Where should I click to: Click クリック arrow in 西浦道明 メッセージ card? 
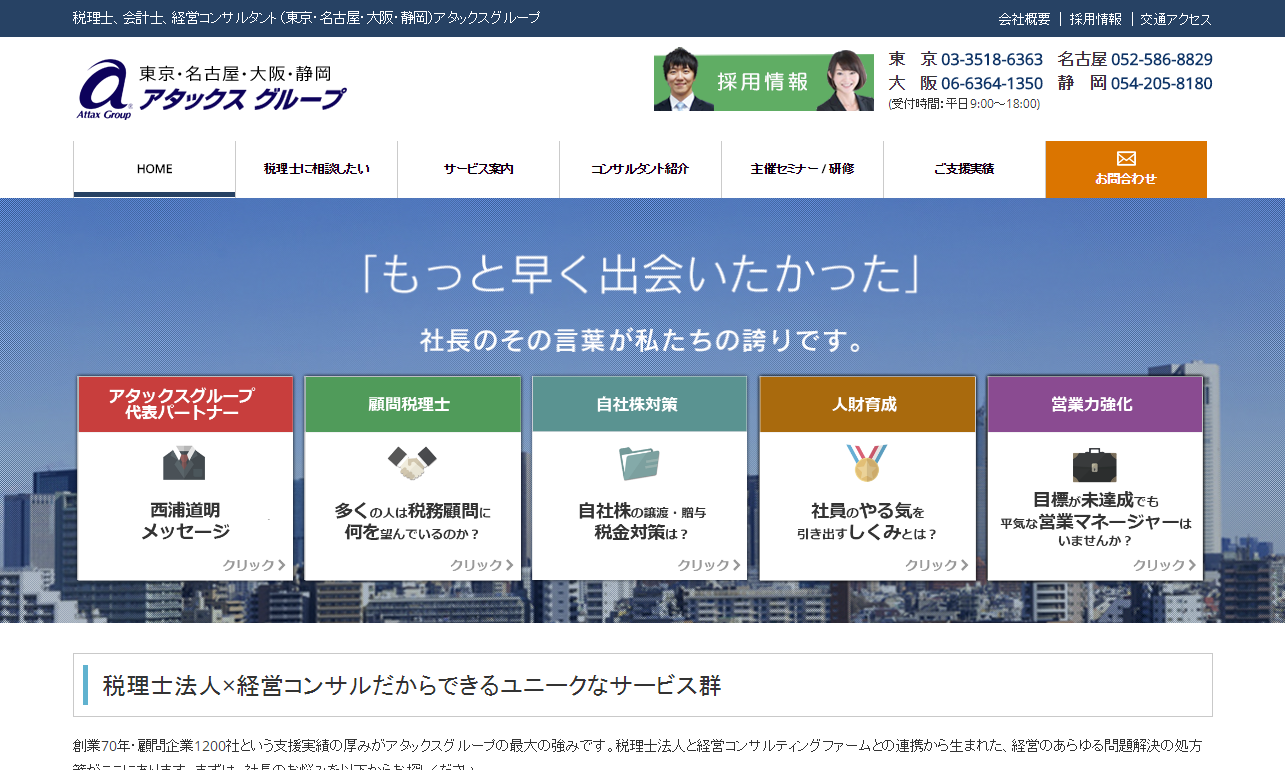tap(254, 565)
